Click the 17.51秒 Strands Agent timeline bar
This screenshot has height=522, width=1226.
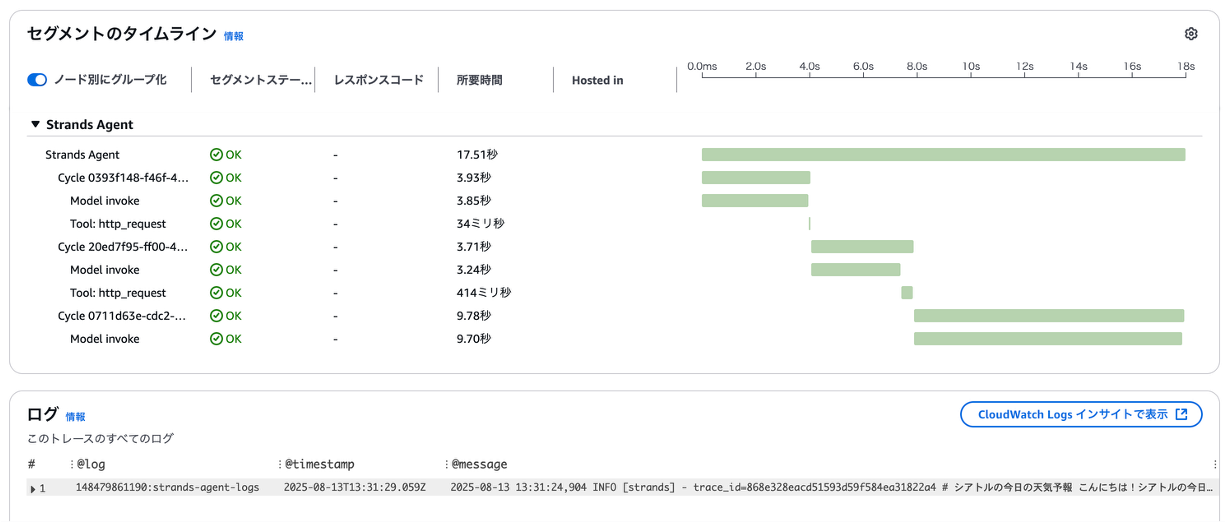pos(943,155)
